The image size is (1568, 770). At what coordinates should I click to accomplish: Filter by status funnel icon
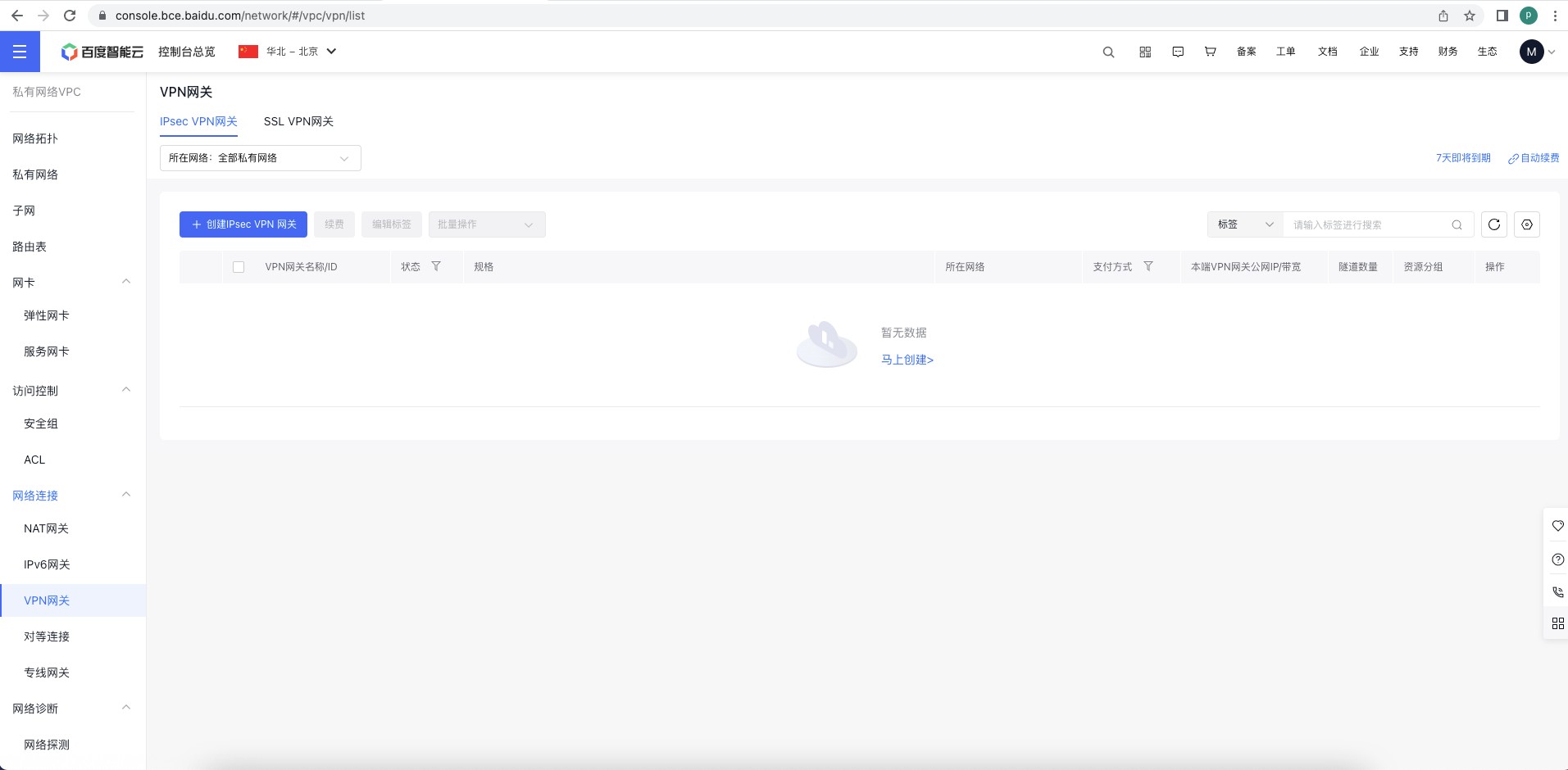(x=436, y=266)
